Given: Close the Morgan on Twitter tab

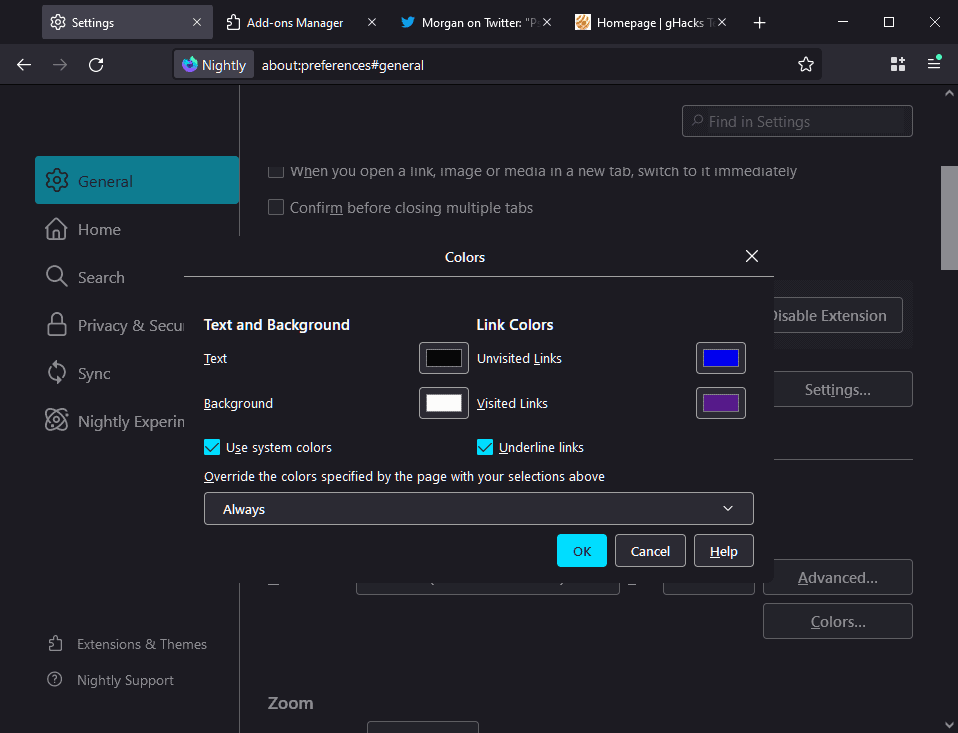Looking at the screenshot, I should coord(547,22).
